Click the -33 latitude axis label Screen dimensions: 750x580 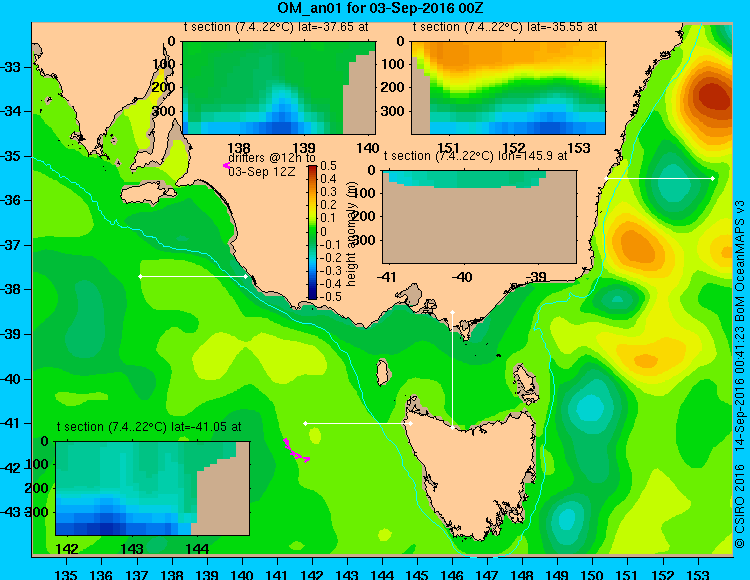[x=12, y=67]
